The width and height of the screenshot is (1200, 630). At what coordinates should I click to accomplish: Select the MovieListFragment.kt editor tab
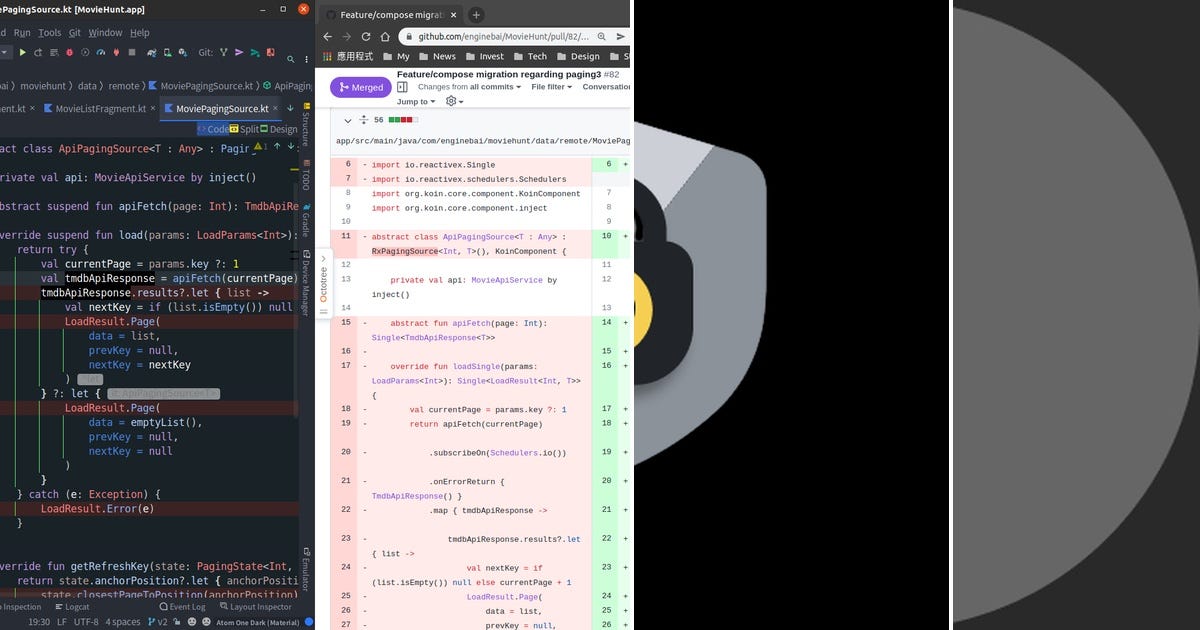tap(100, 109)
